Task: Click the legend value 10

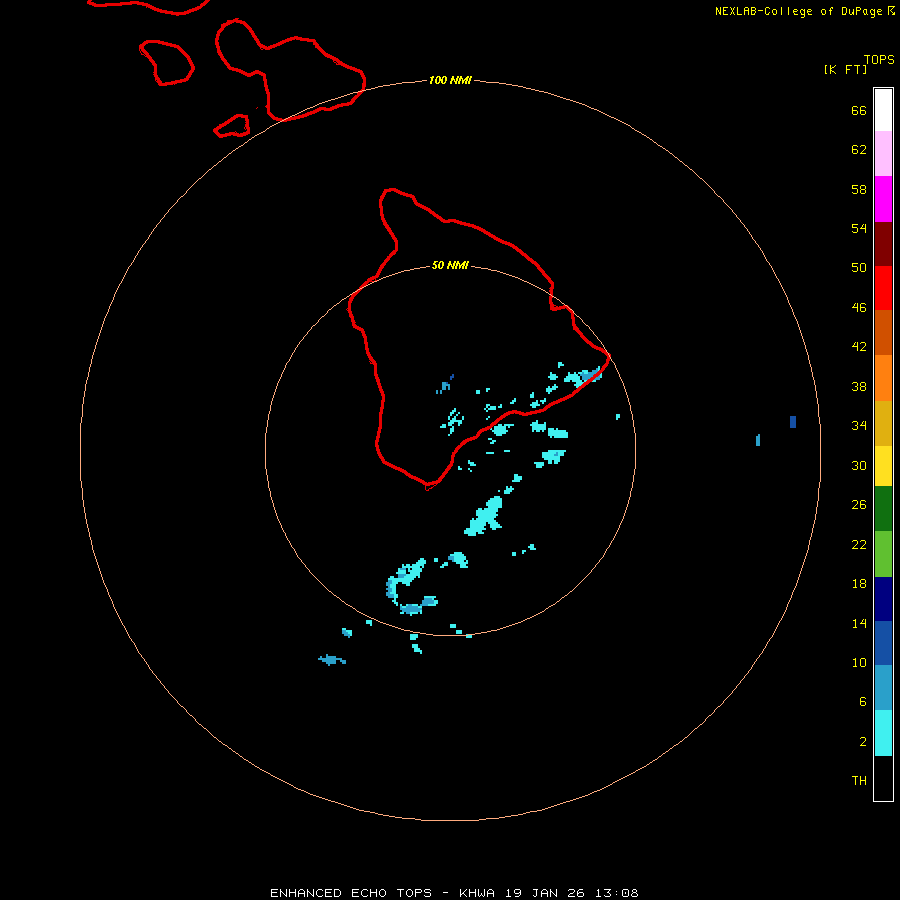Action: [x=859, y=663]
